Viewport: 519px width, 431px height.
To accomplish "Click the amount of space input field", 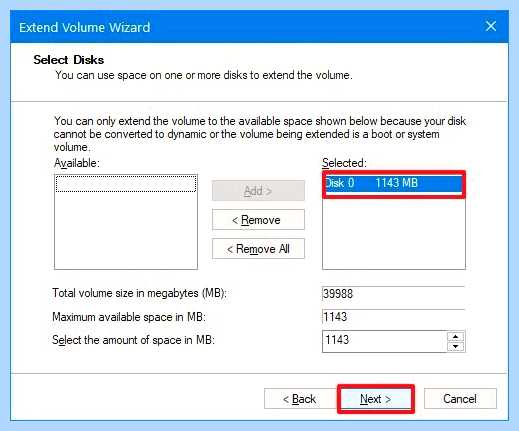I will pyautogui.click(x=385, y=341).
